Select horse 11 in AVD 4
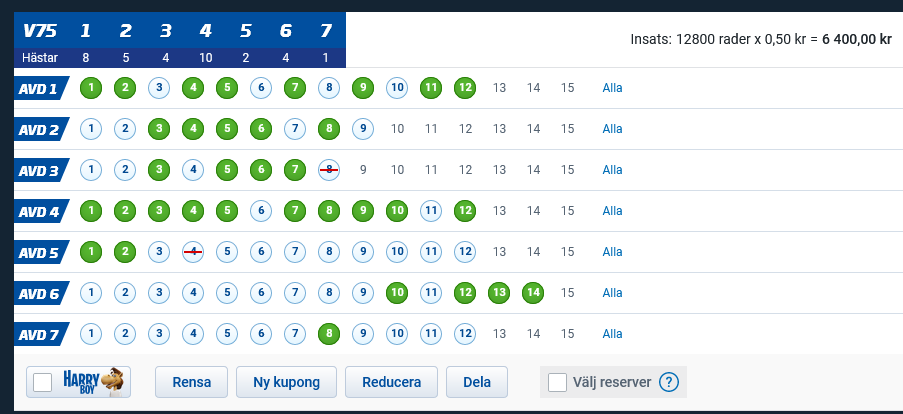 coord(431,211)
